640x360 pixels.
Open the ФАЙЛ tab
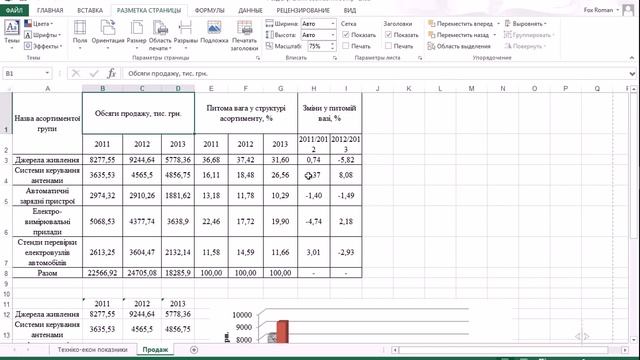pos(14,10)
